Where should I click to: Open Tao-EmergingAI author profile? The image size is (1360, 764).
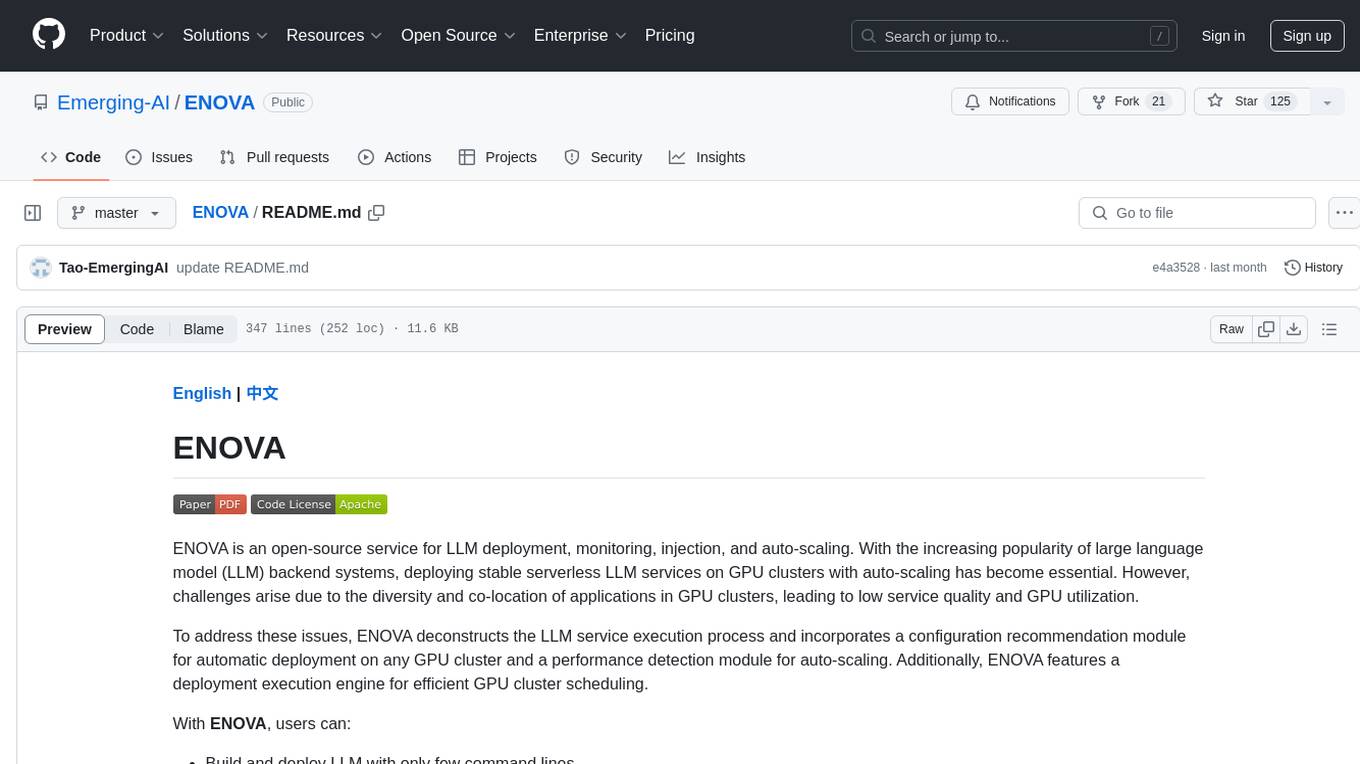pyautogui.click(x=113, y=268)
